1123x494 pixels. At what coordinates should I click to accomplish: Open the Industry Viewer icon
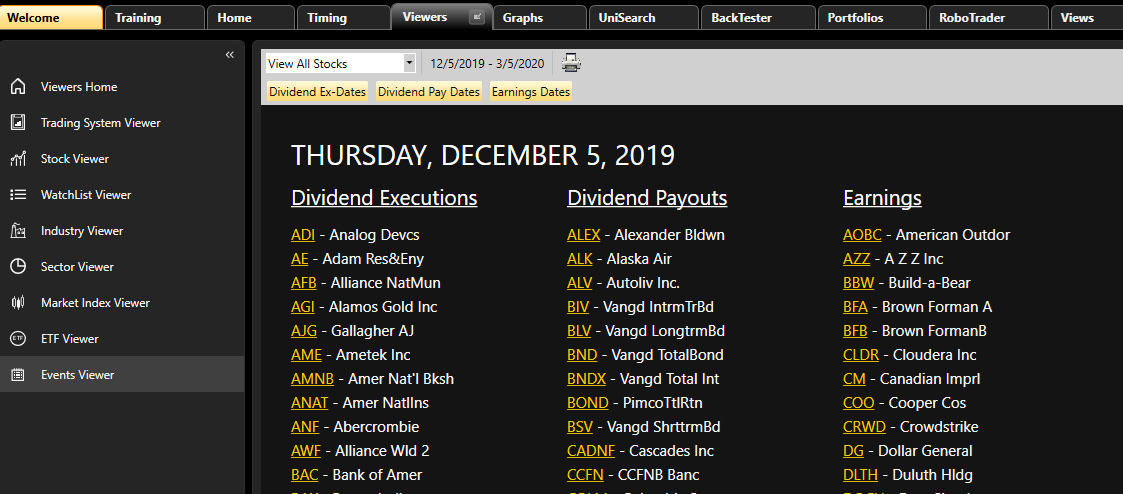(18, 231)
